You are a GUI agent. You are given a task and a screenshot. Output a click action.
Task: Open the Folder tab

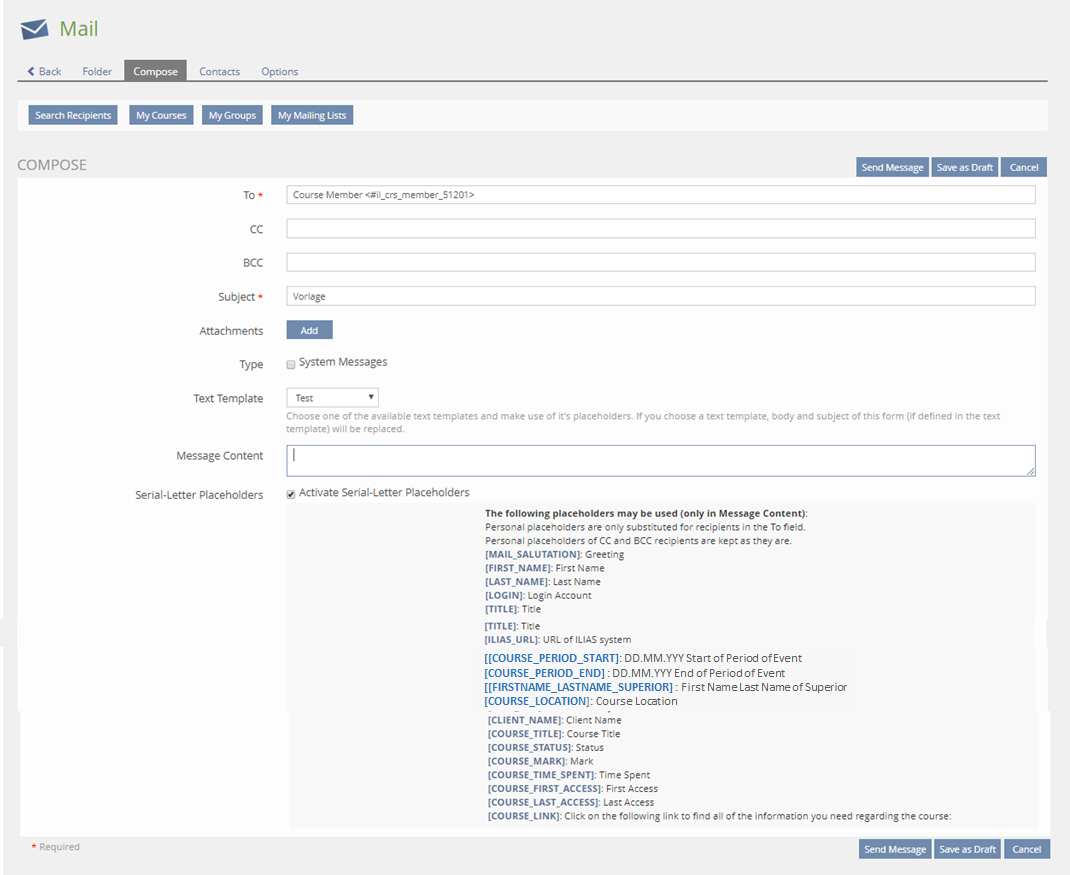(97, 71)
